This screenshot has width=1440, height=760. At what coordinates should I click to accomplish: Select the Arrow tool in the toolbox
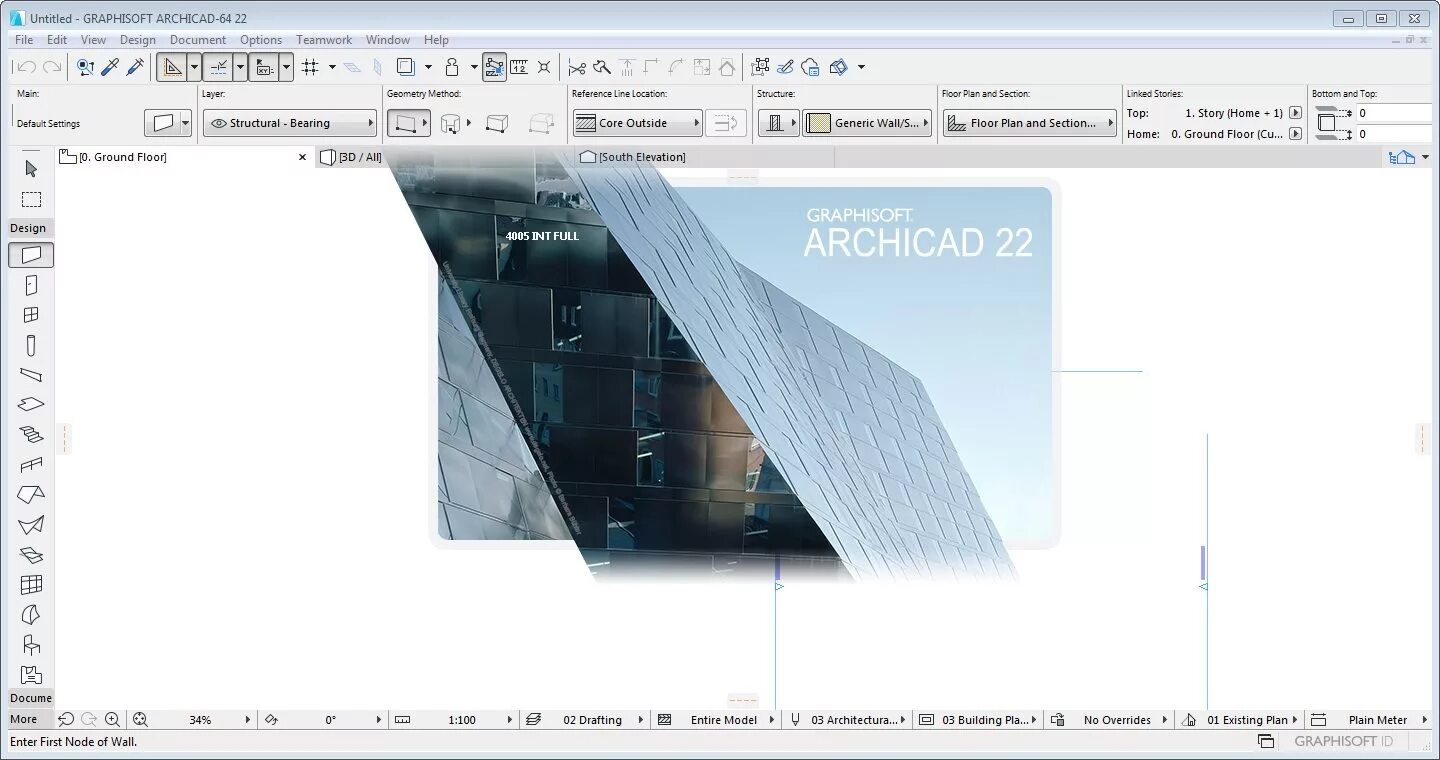[31, 169]
